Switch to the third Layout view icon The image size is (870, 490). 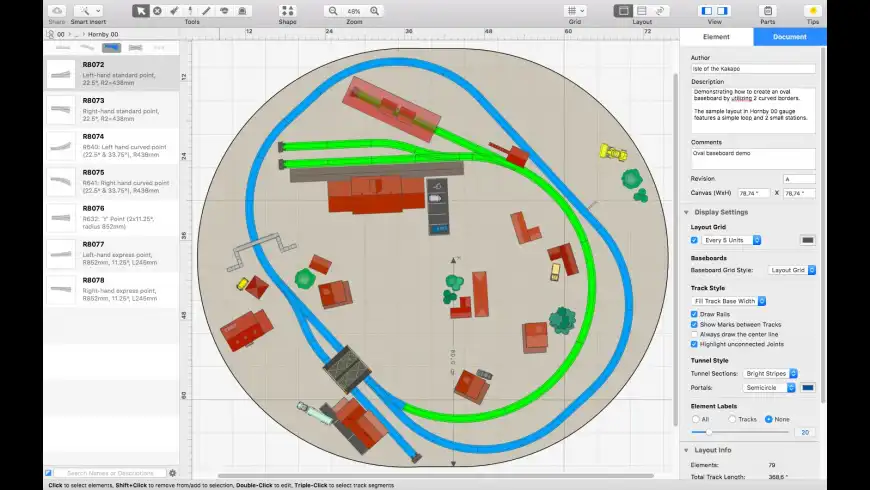[x=660, y=11]
